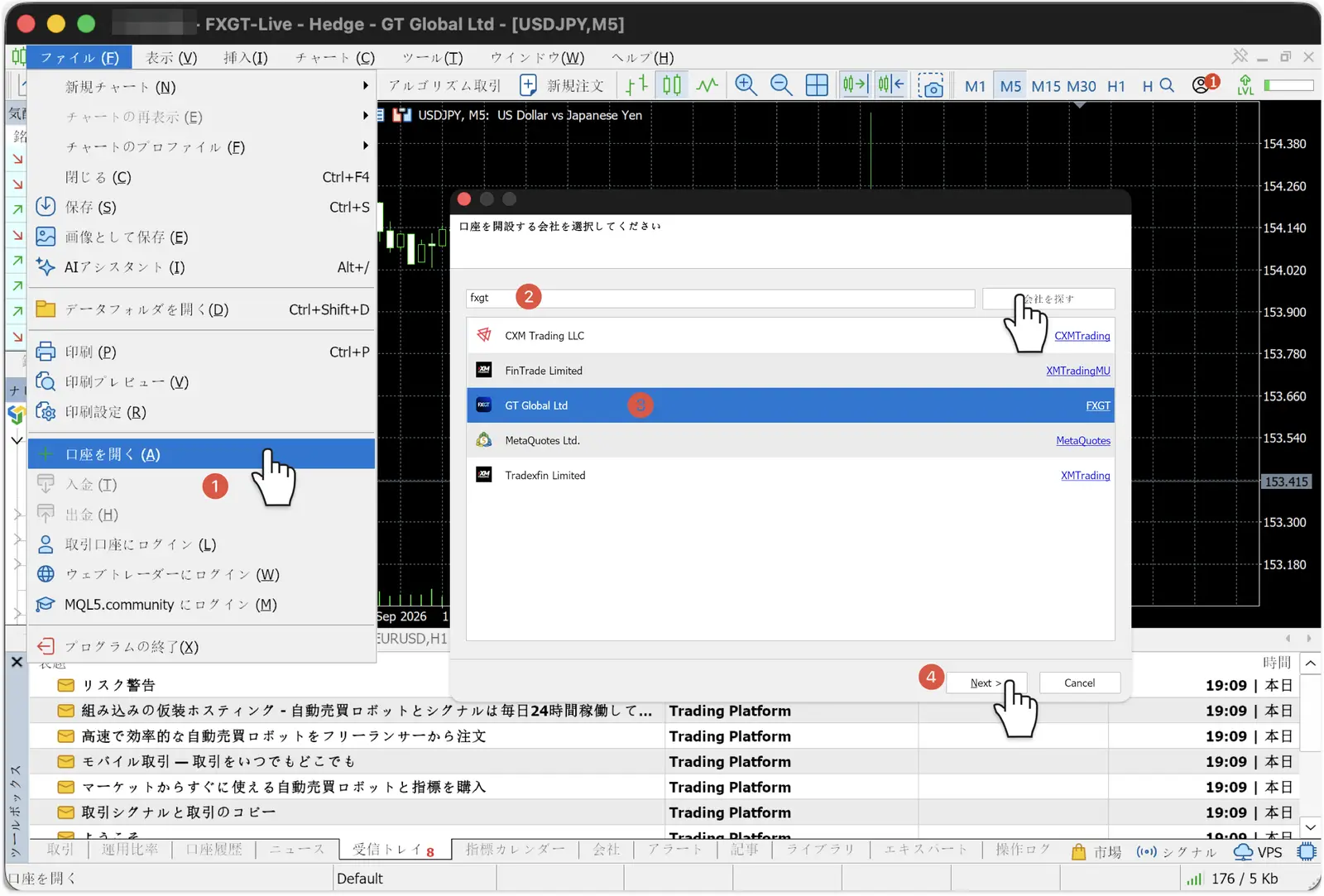The image size is (1324, 896).
Task: Switch to the line chart type
Action: click(707, 85)
